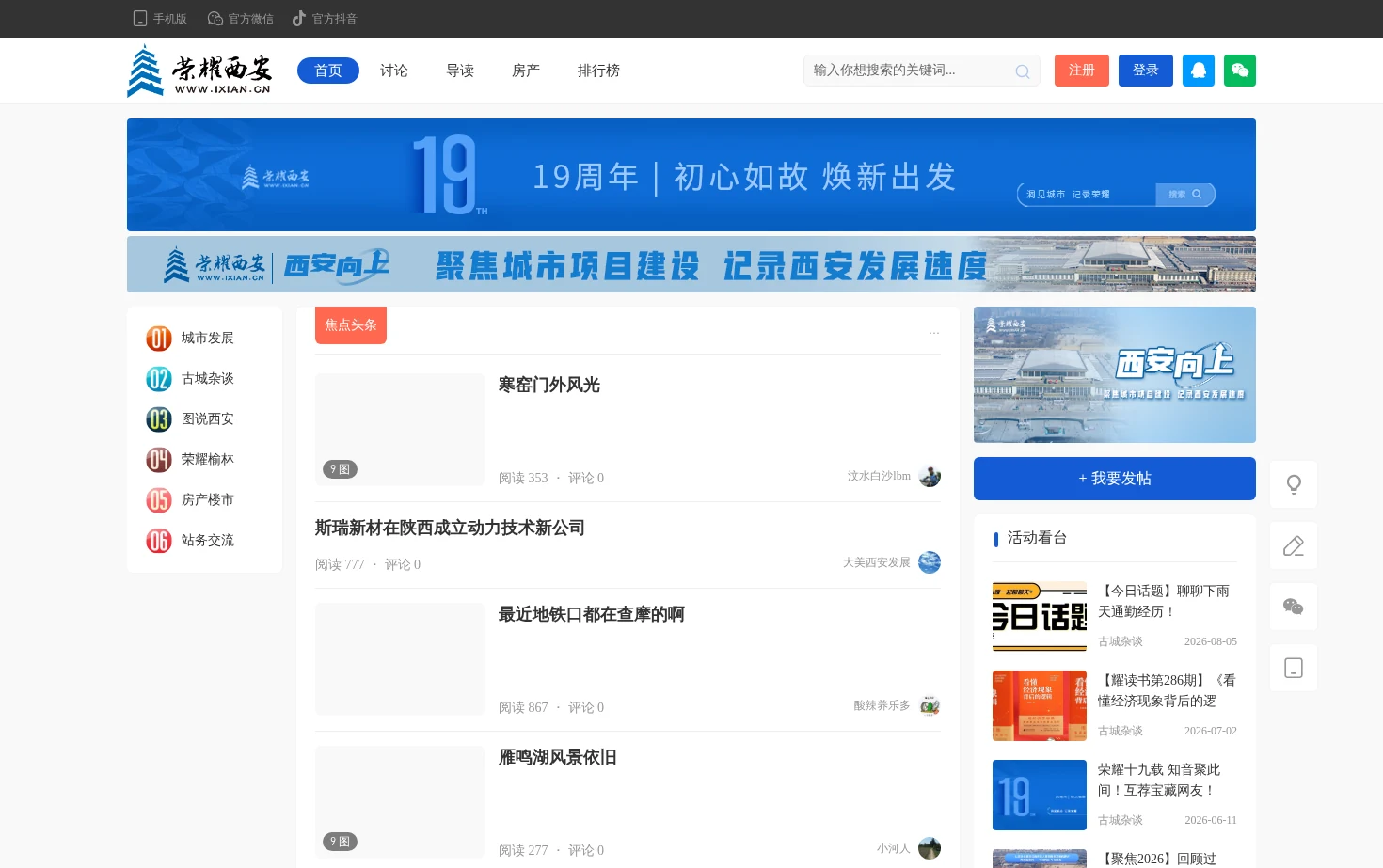Open activity 【耀读书第286期】 link

pos(1167,690)
